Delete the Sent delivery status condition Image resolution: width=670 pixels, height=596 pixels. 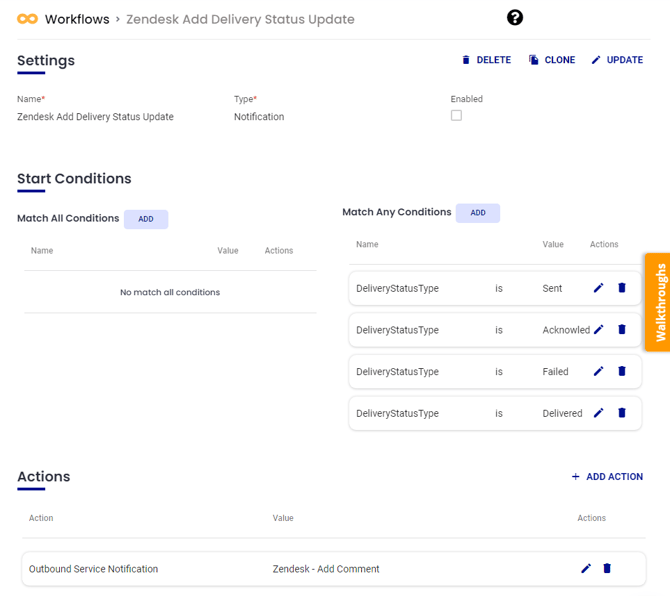pos(622,288)
